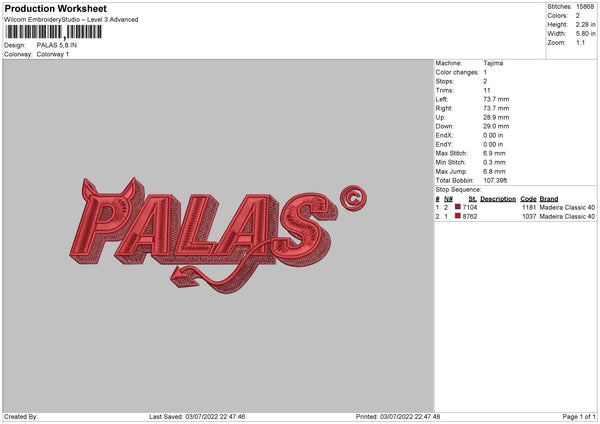Viewport: 600px width, 424px height.
Task: Select the Up value 28.9 mm
Action: coord(496,117)
